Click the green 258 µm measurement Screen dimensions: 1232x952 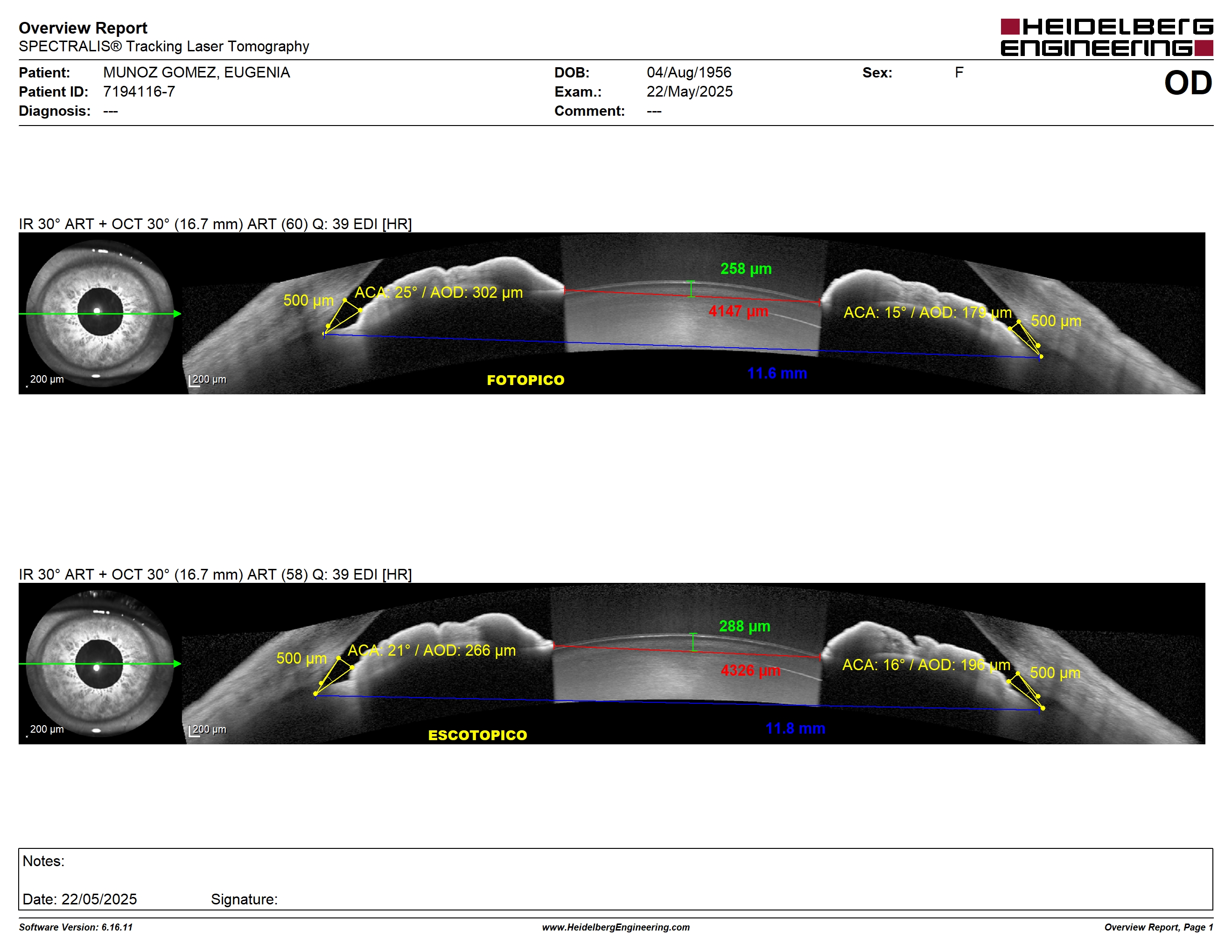click(746, 268)
